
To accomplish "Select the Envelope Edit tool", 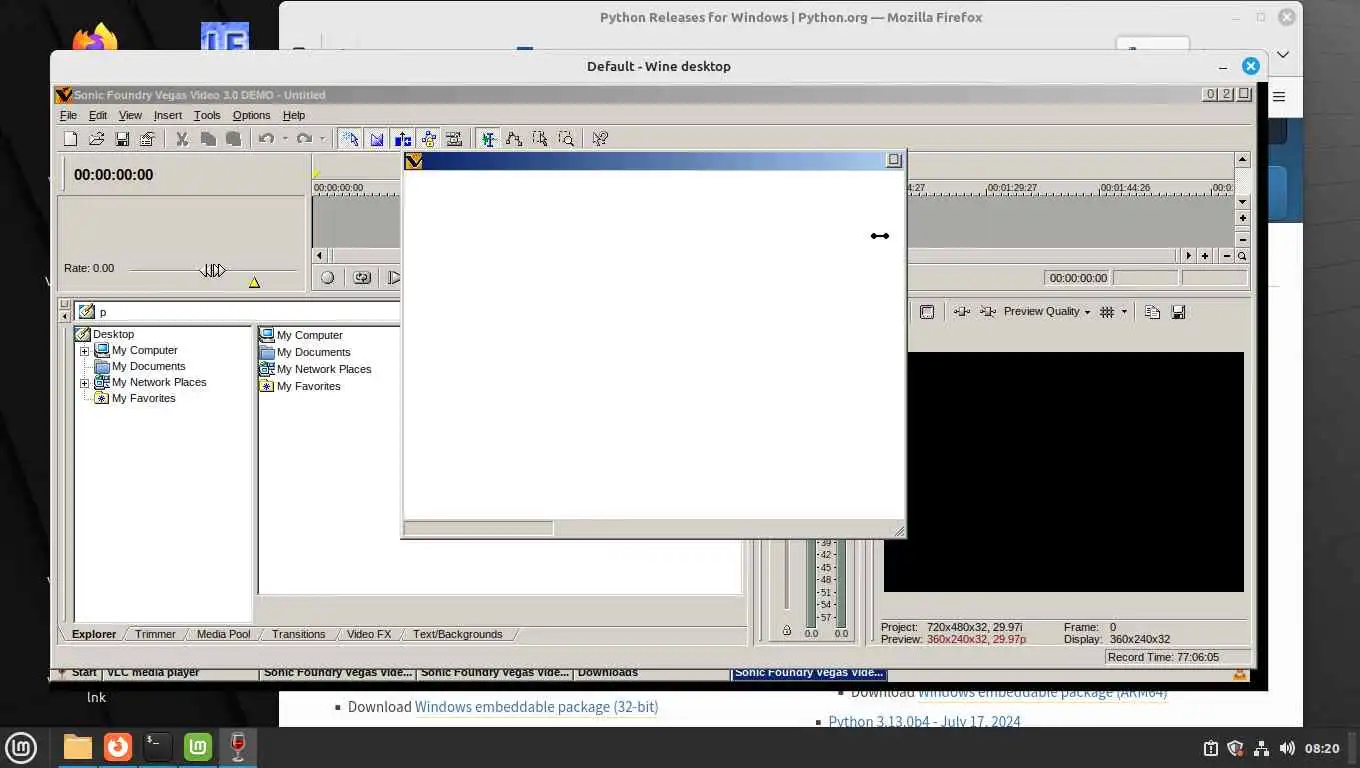I will [514, 139].
